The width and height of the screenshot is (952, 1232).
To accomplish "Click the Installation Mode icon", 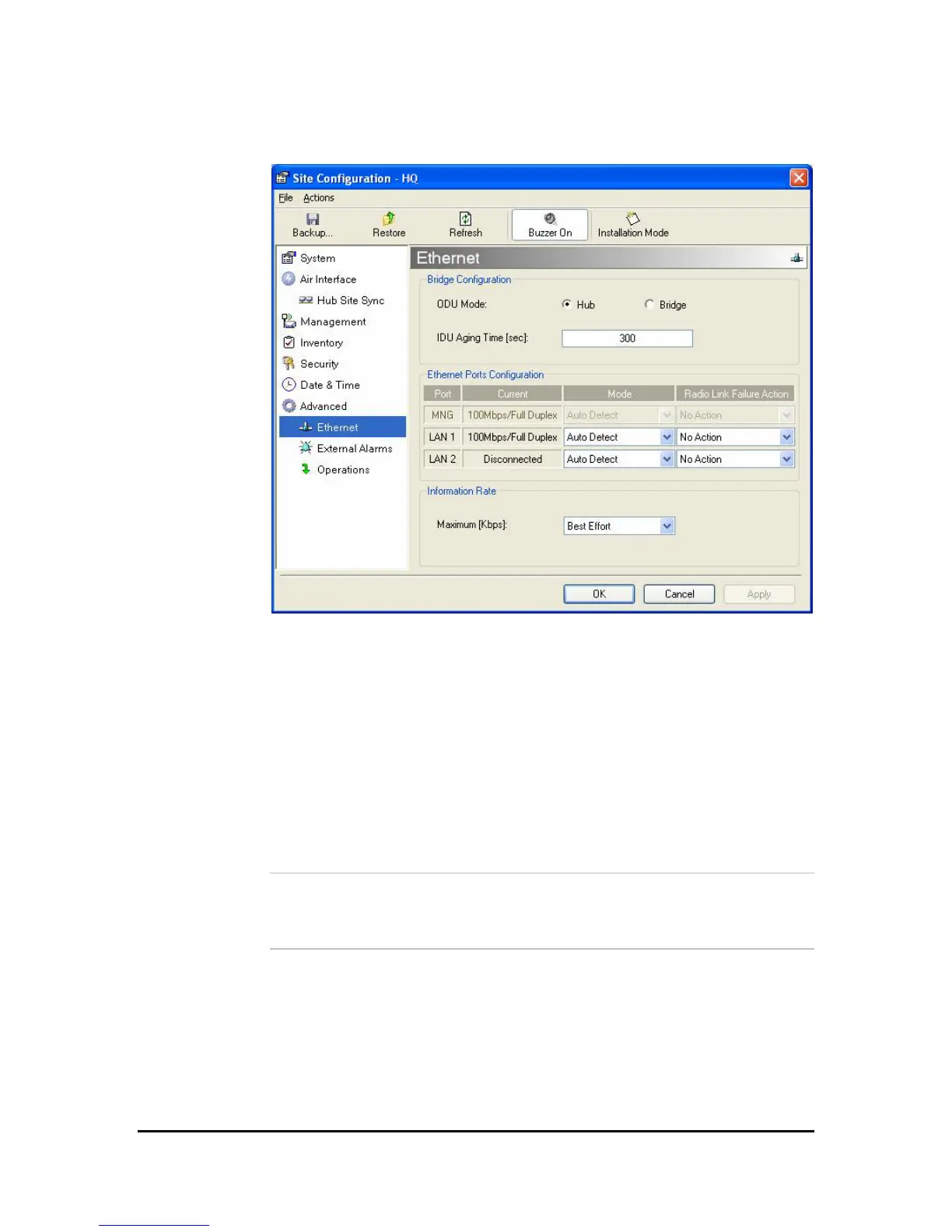I will coord(632,219).
